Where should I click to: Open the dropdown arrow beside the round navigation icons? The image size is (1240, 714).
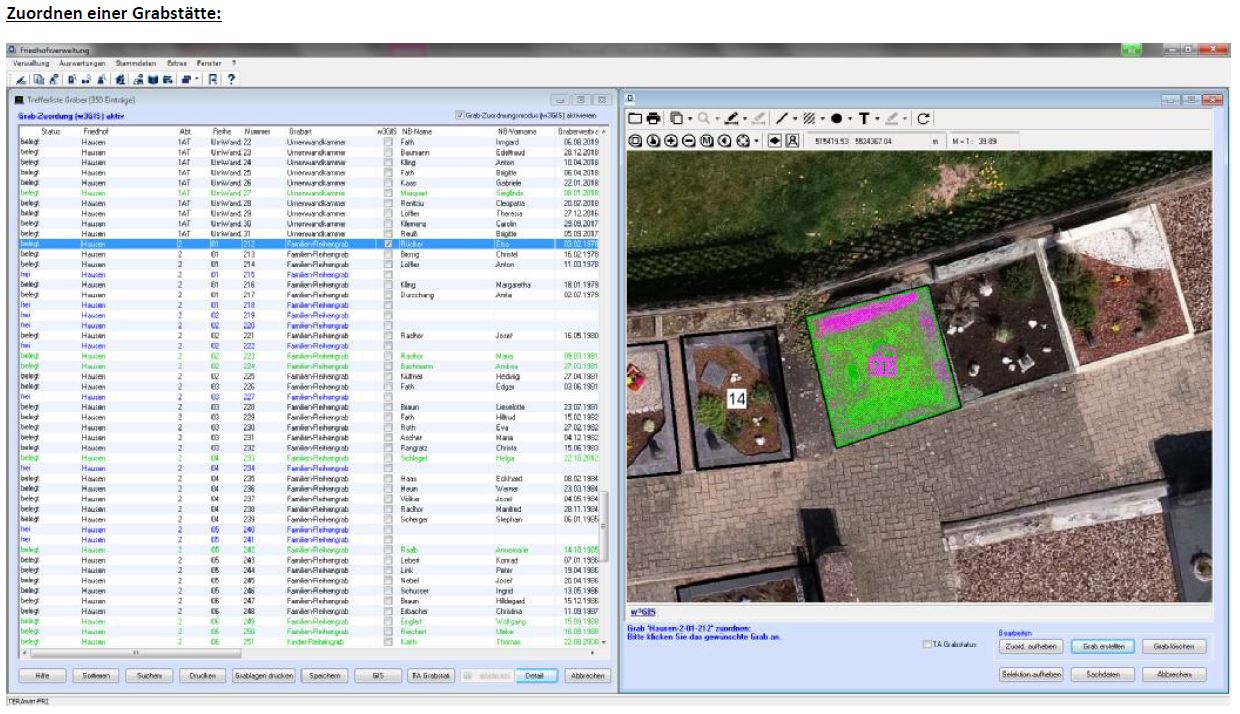757,142
